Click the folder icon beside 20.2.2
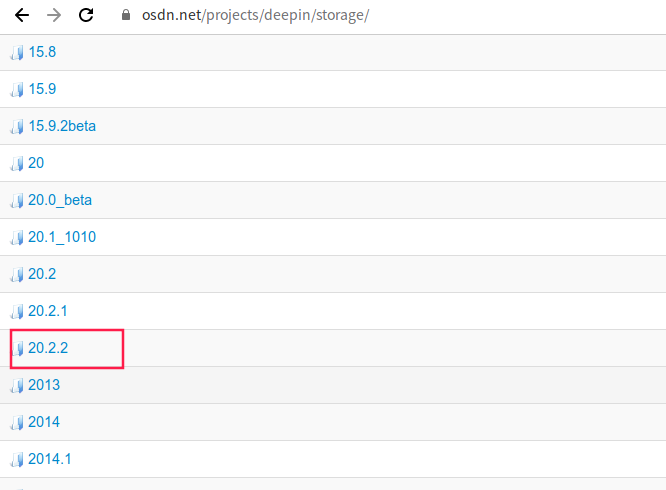Viewport: 666px width, 490px height. pos(17,348)
